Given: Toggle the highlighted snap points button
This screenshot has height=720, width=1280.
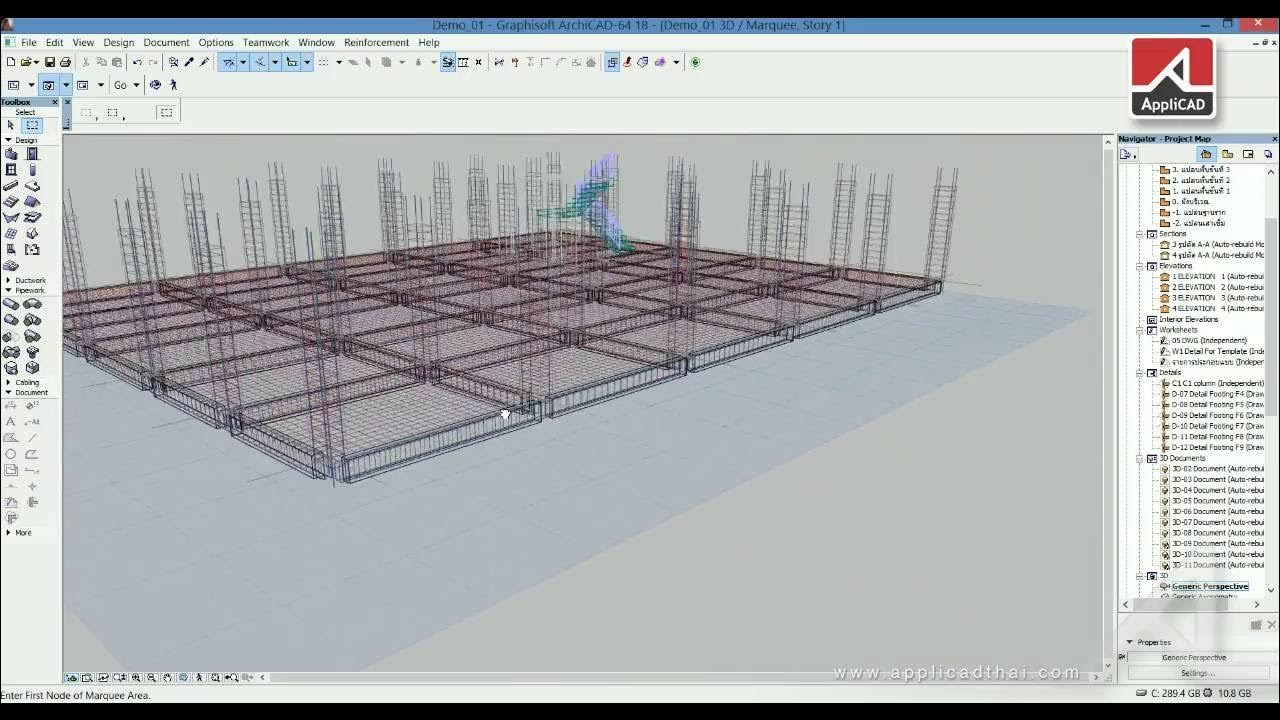Looking at the screenshot, I should click(260, 62).
